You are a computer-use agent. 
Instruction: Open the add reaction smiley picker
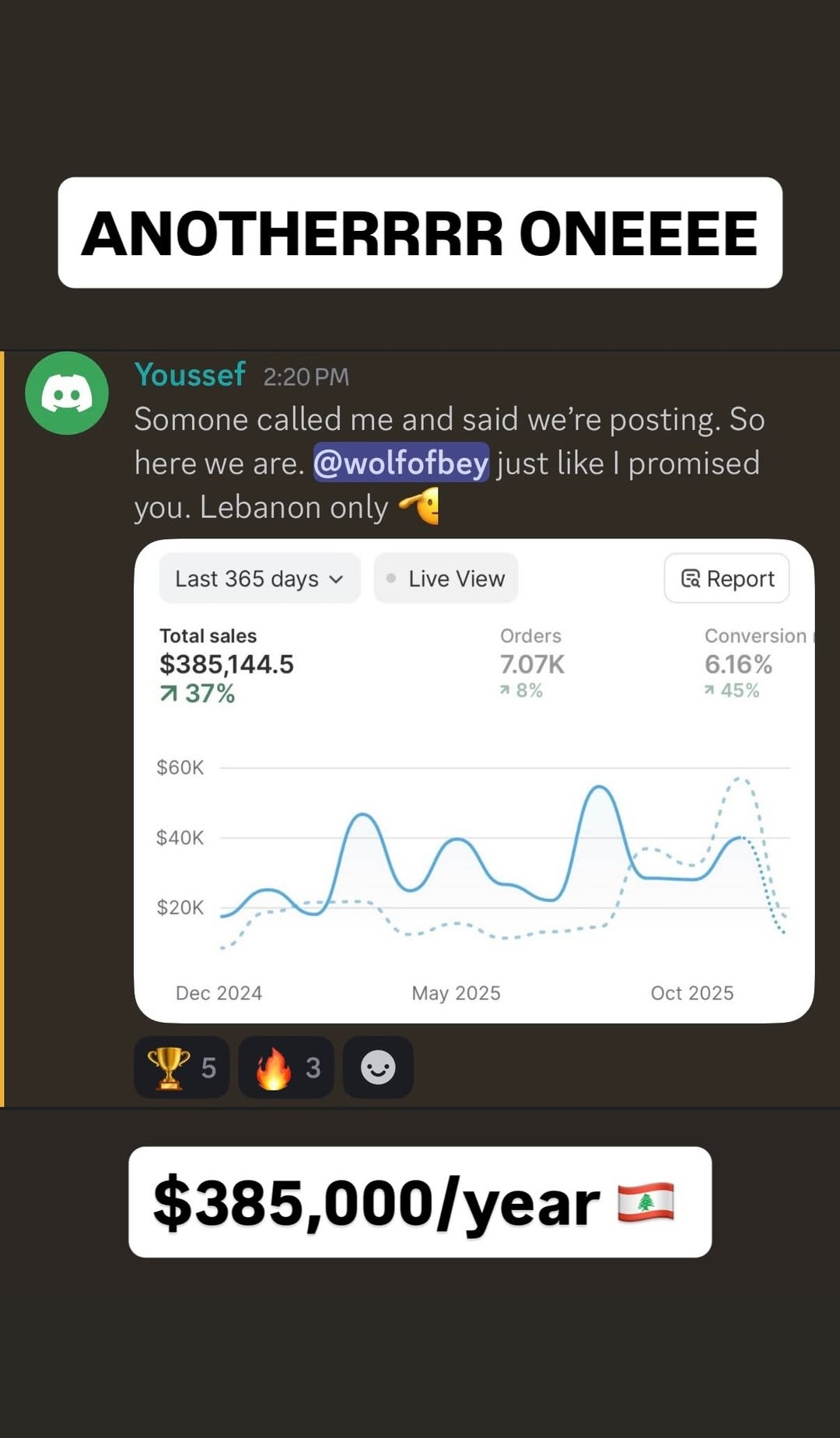[x=378, y=1067]
